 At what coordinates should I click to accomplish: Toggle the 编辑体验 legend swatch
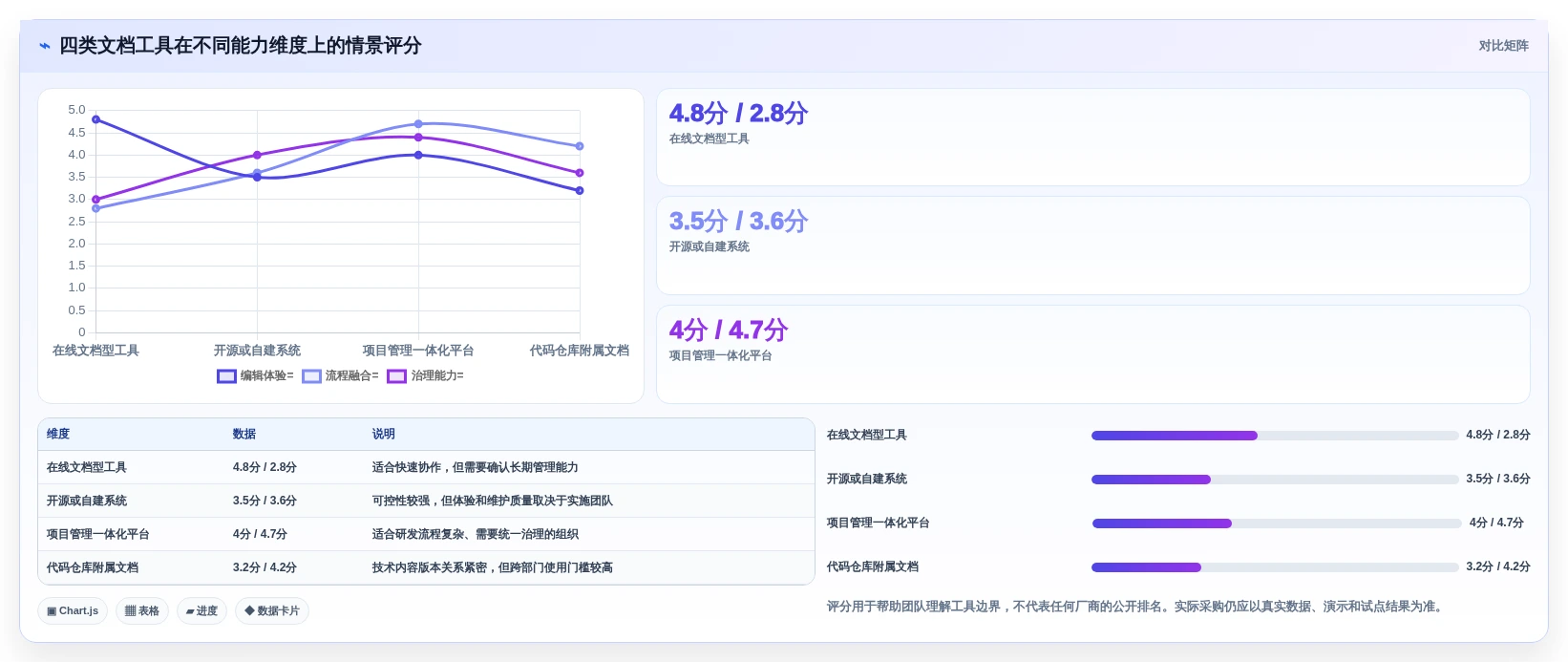click(x=226, y=376)
